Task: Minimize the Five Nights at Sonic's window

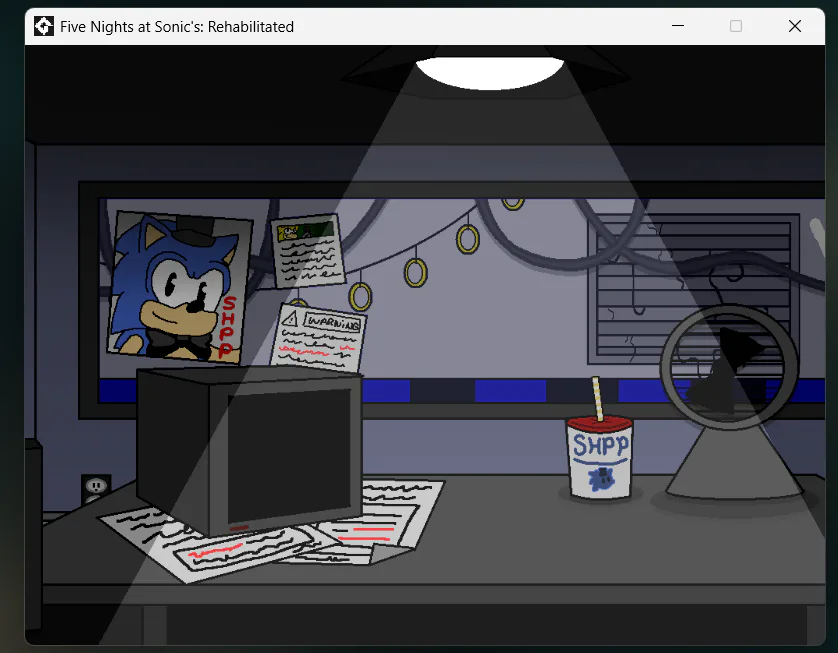Action: [678, 26]
